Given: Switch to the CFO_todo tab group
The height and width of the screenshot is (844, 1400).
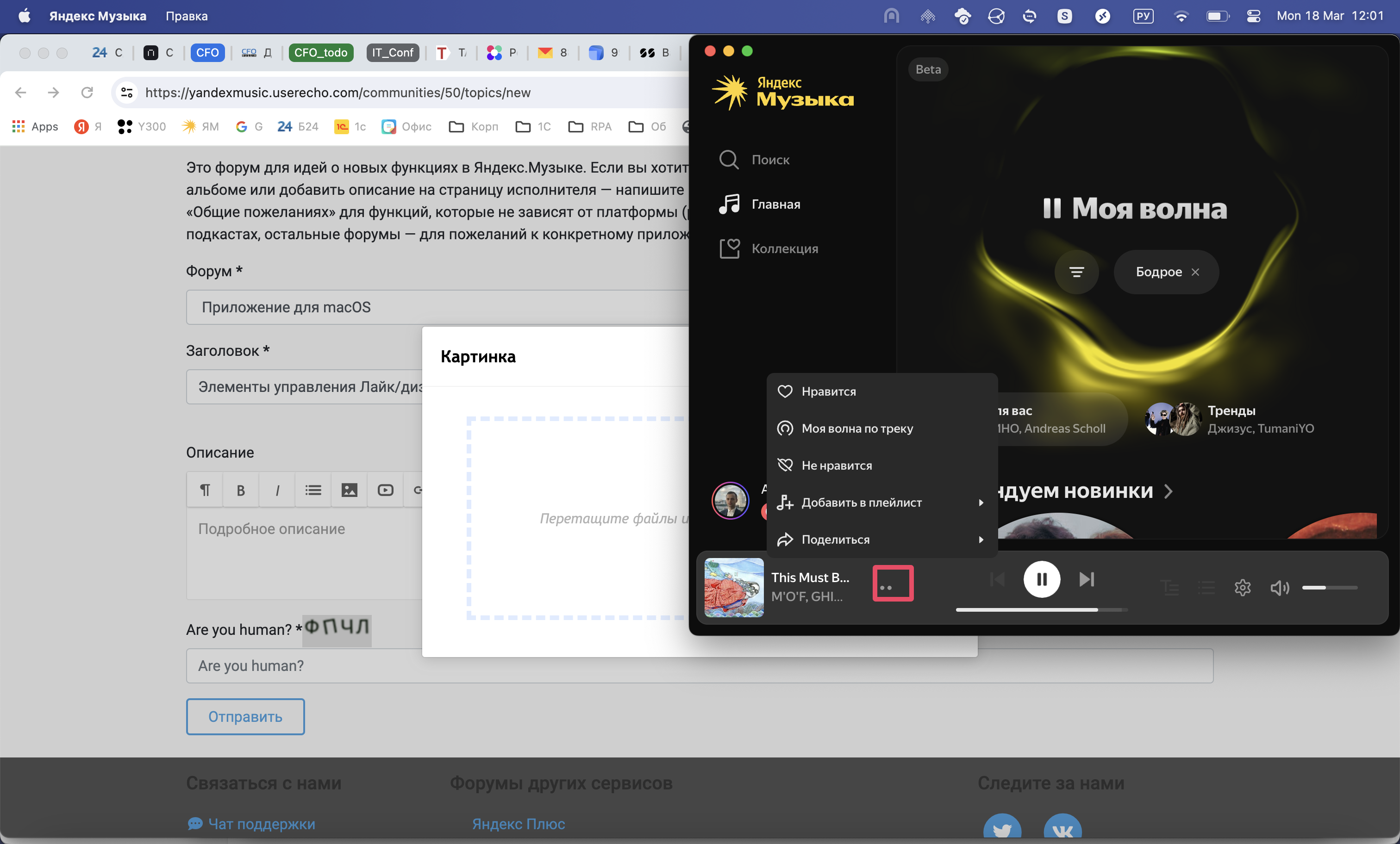Looking at the screenshot, I should pyautogui.click(x=320, y=52).
